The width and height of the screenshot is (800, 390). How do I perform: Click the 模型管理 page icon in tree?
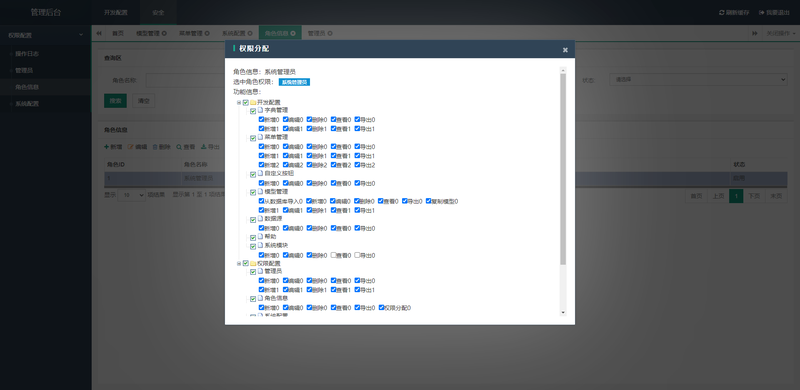(260, 191)
